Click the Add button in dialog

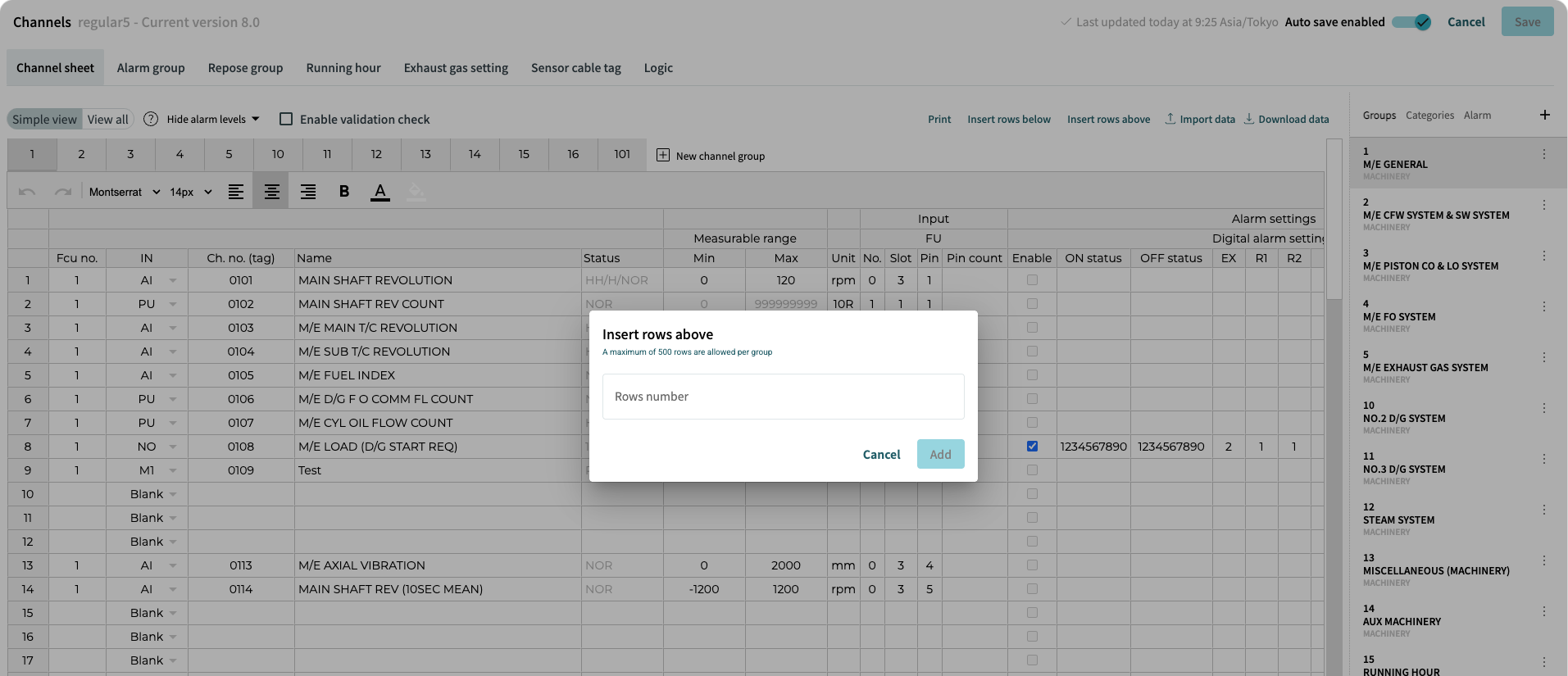pyautogui.click(x=940, y=454)
